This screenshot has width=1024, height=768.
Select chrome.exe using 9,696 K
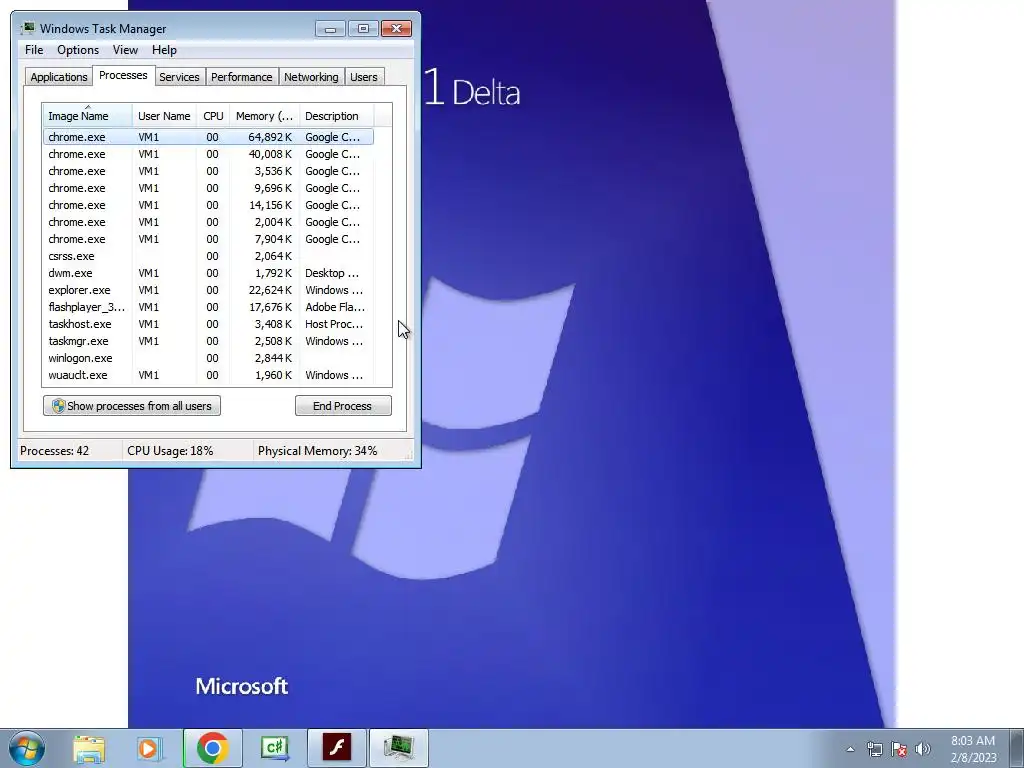pyautogui.click(x=208, y=188)
